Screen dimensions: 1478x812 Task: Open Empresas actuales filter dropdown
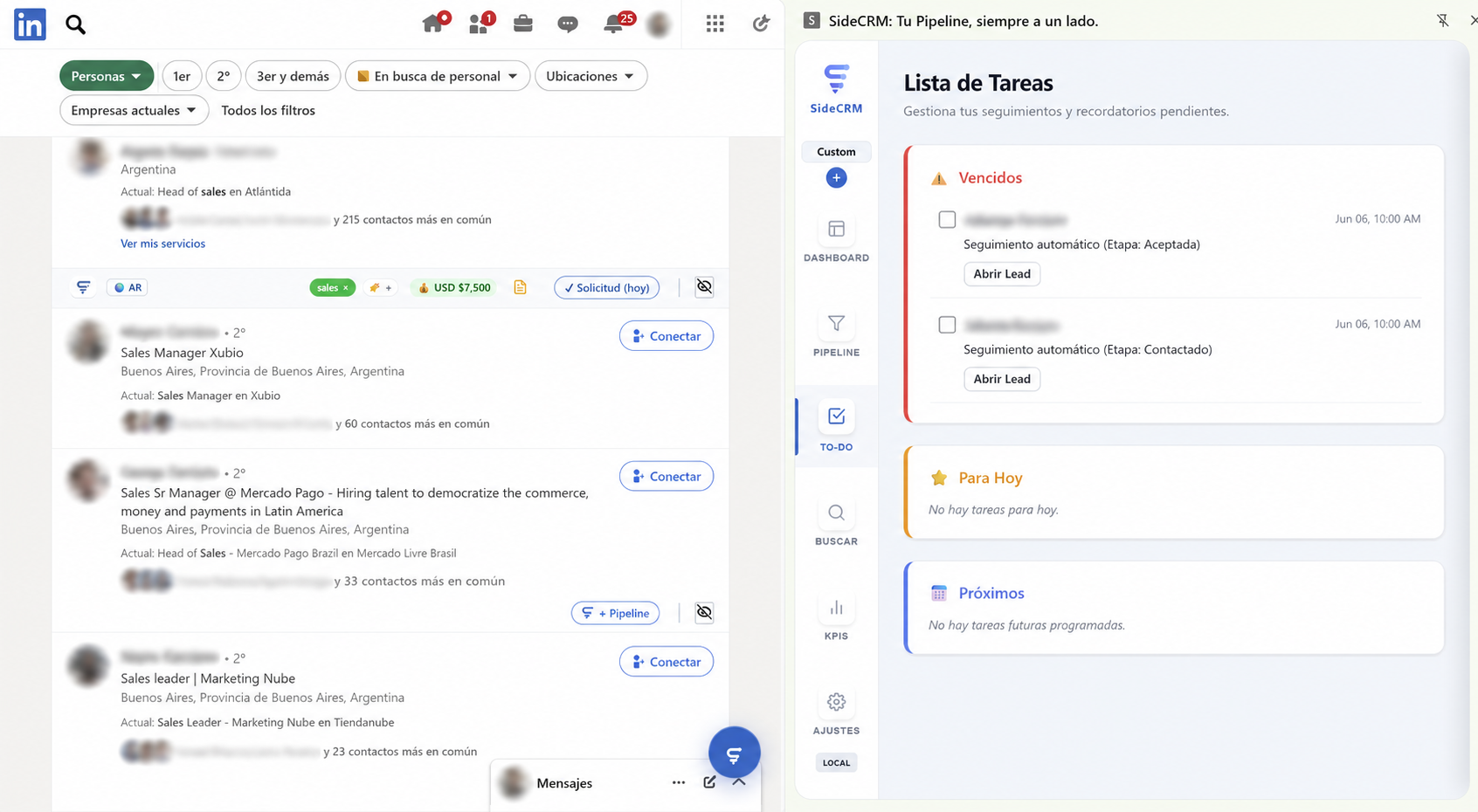(135, 110)
